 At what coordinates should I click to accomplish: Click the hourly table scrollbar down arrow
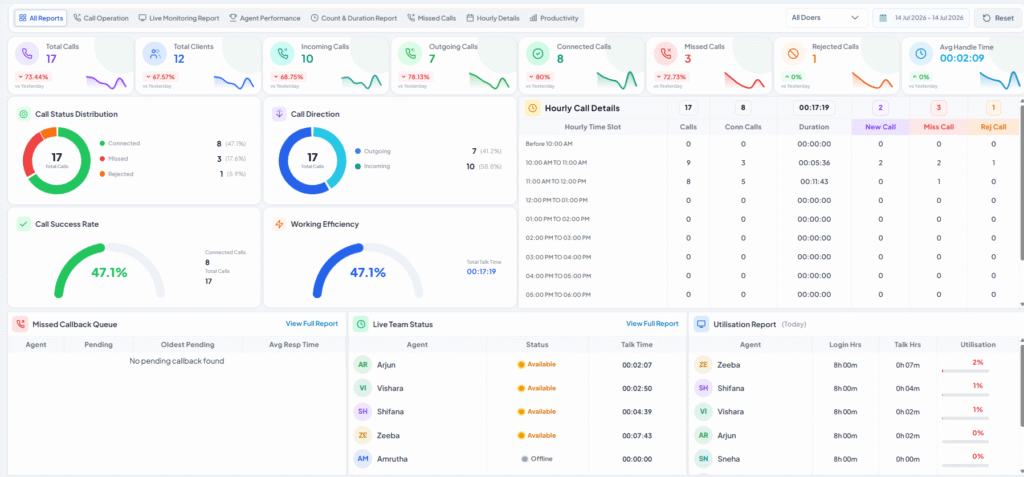point(1021,304)
